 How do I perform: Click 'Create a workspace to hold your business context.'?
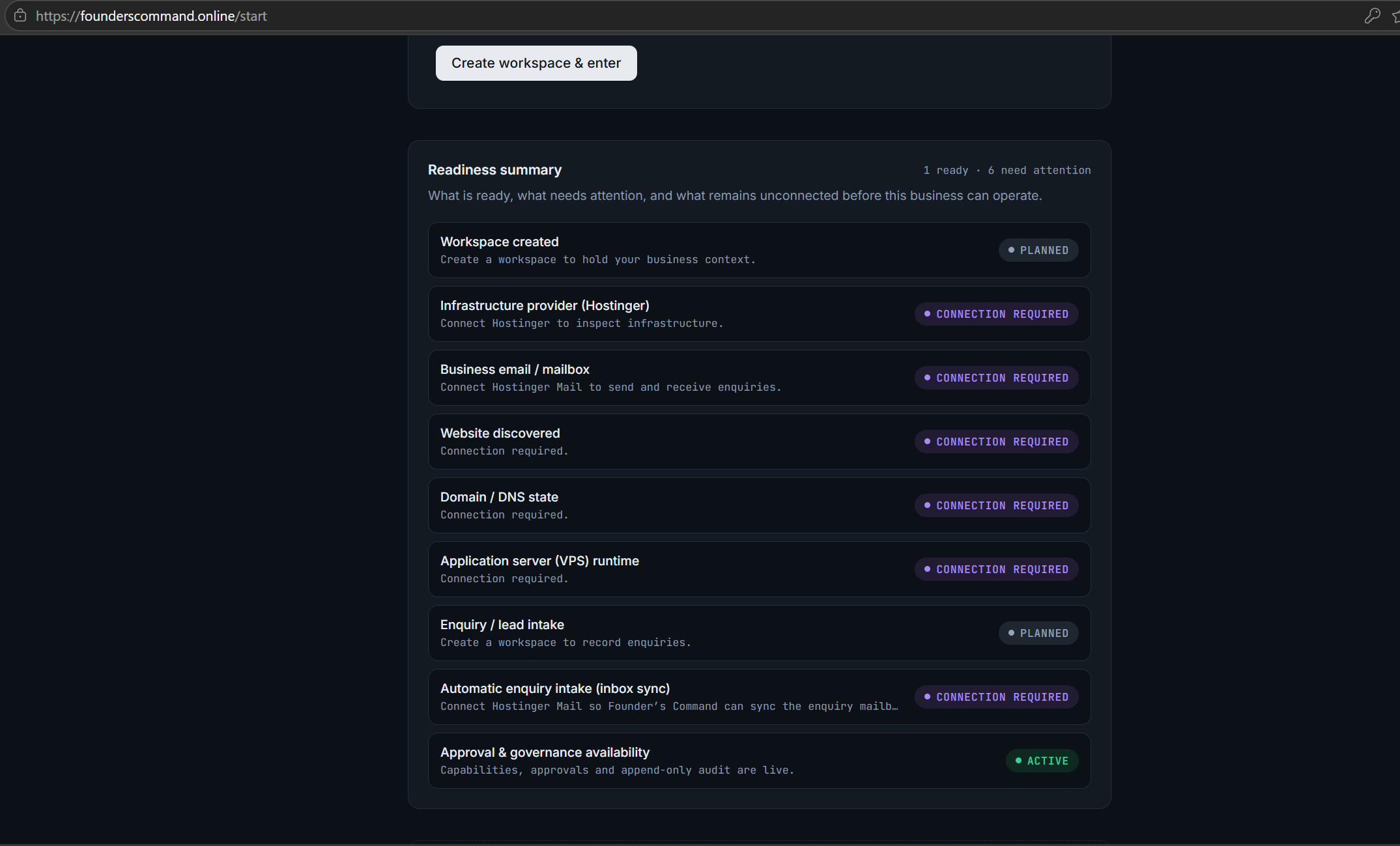pyautogui.click(x=598, y=259)
